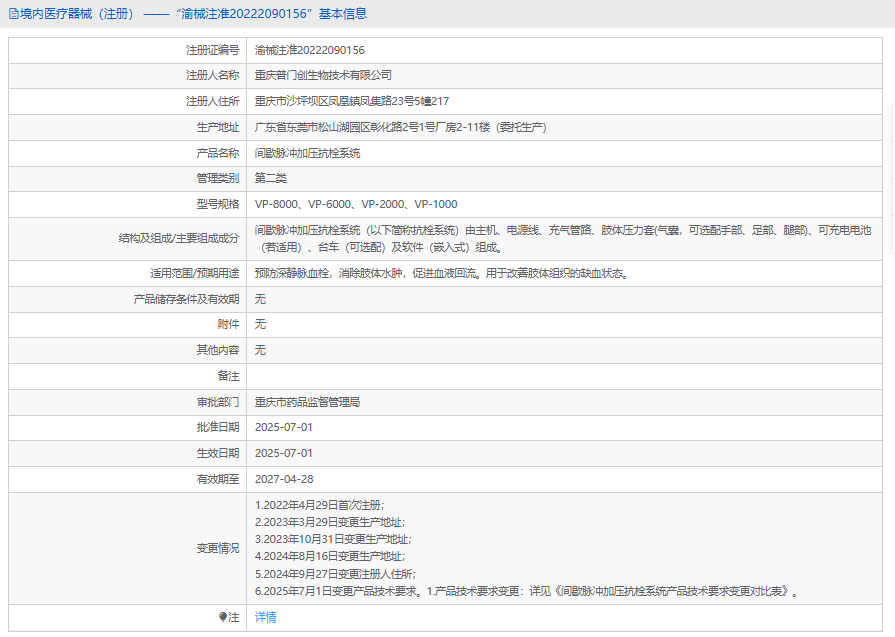Click approval date 2025-07-01 in 批准日期 row
The width and height of the screenshot is (895, 637).
(284, 428)
